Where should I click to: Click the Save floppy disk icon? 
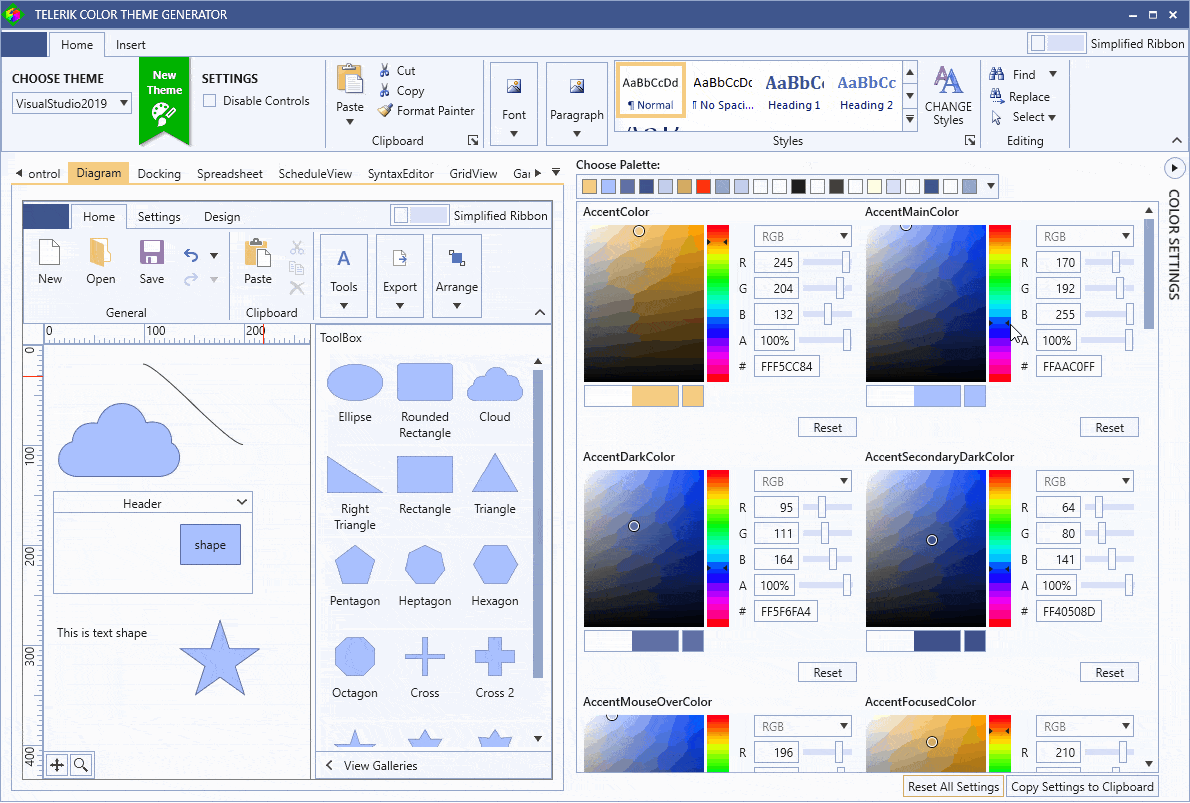[152, 253]
